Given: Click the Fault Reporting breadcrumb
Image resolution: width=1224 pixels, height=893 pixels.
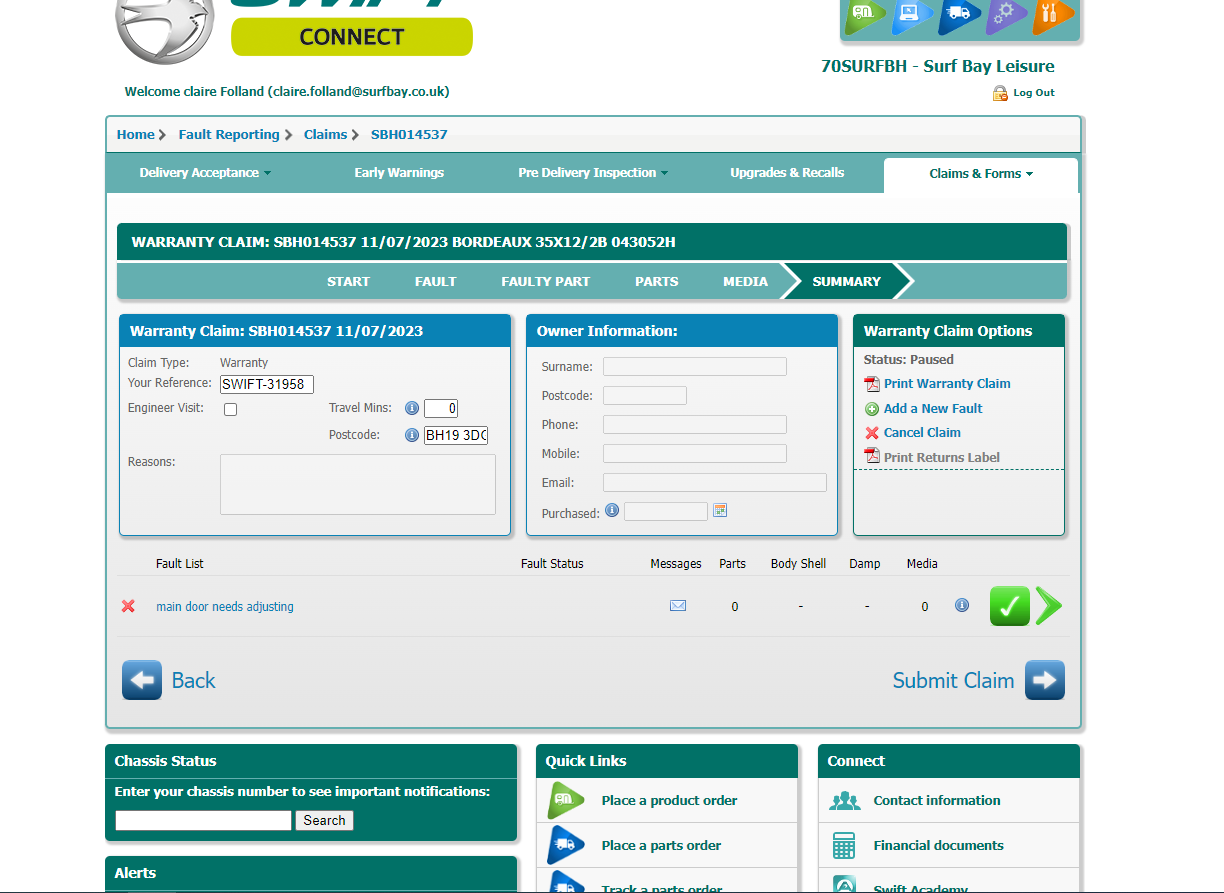Looking at the screenshot, I should (229, 134).
